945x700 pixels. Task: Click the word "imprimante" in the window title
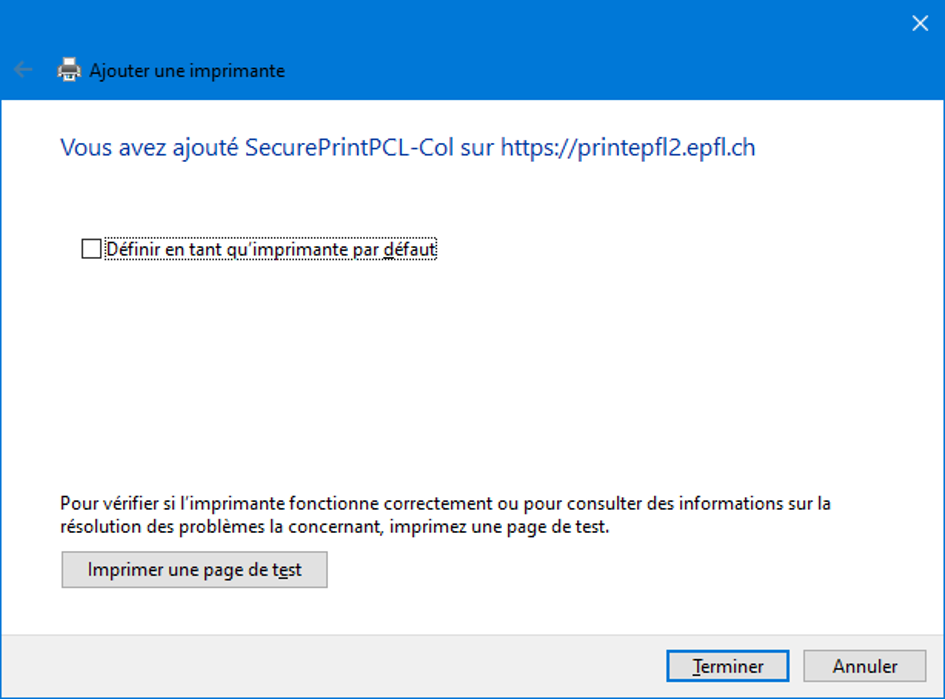tap(240, 71)
